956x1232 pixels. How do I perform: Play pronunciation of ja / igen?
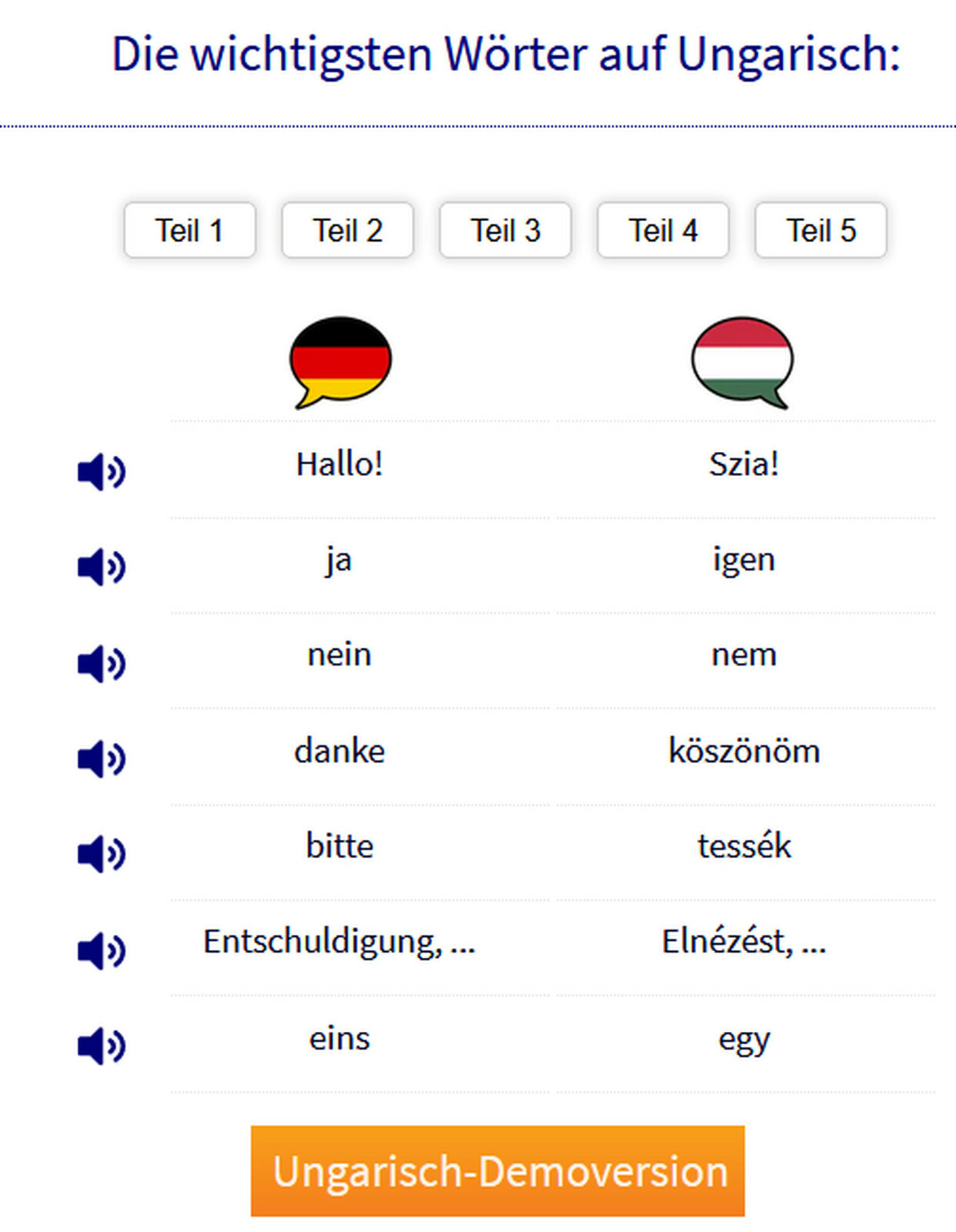tap(101, 567)
